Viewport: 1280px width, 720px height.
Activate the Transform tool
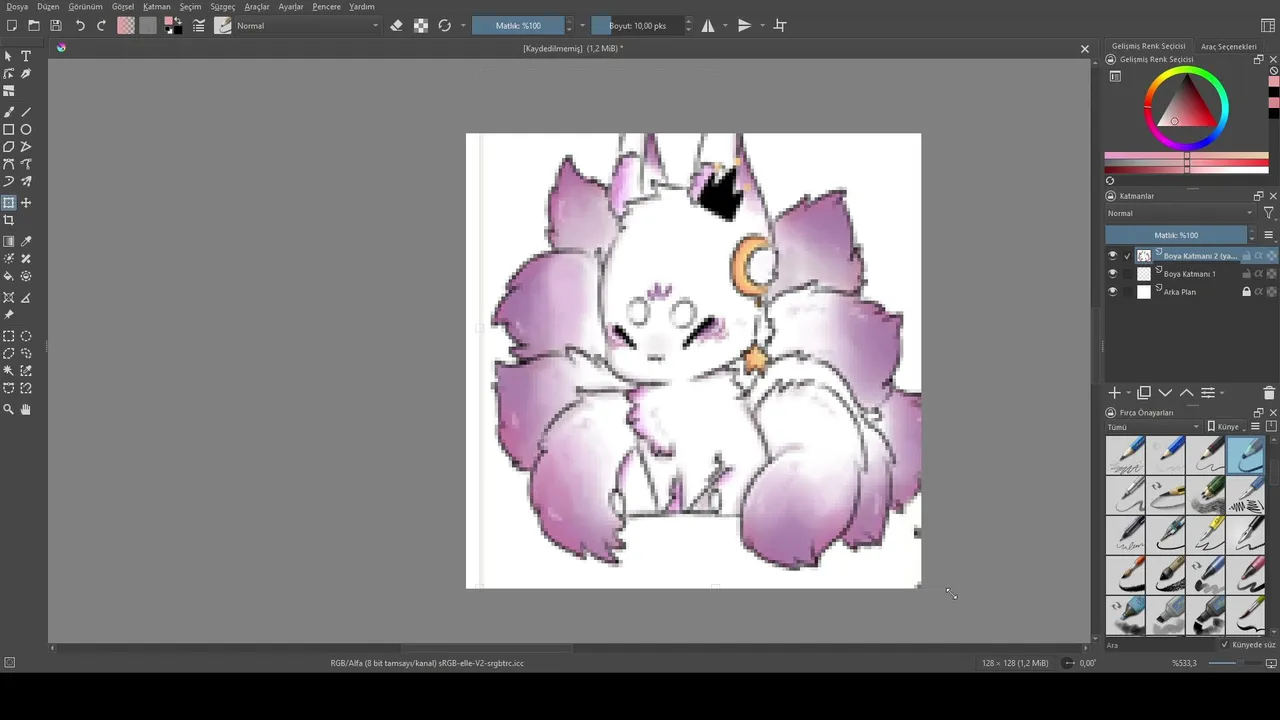coord(9,203)
